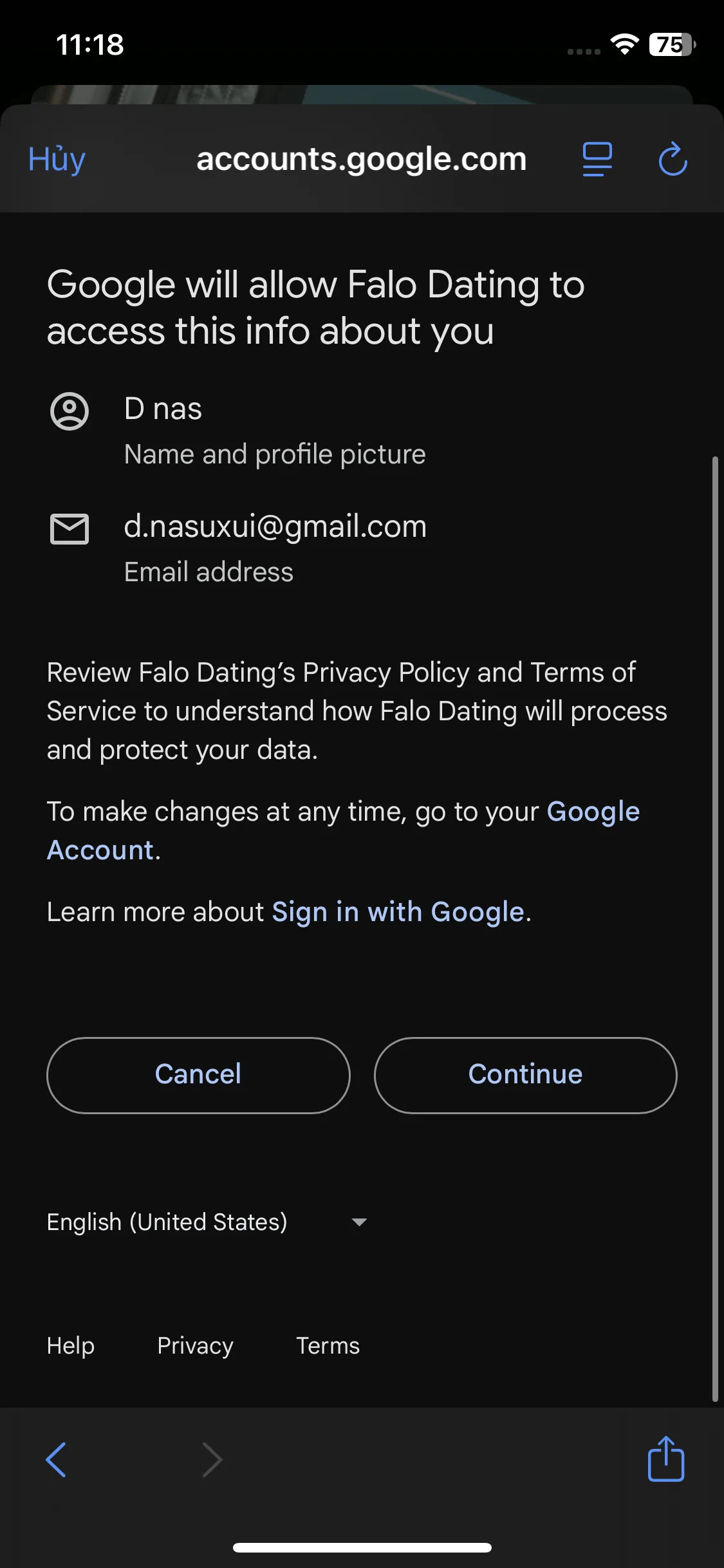Image resolution: width=724 pixels, height=1568 pixels.
Task: Open the English (United States) language dropdown
Action: click(167, 1222)
